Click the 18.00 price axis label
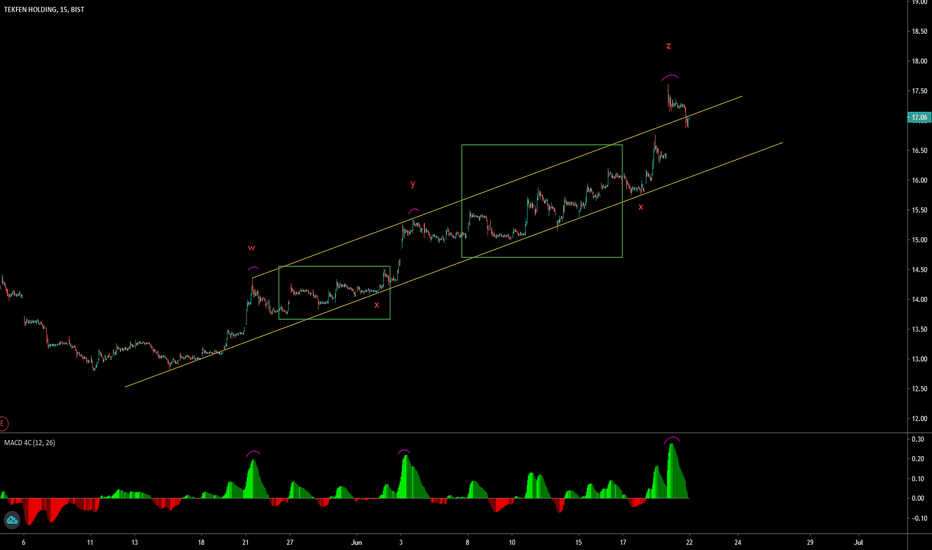 [x=919, y=61]
